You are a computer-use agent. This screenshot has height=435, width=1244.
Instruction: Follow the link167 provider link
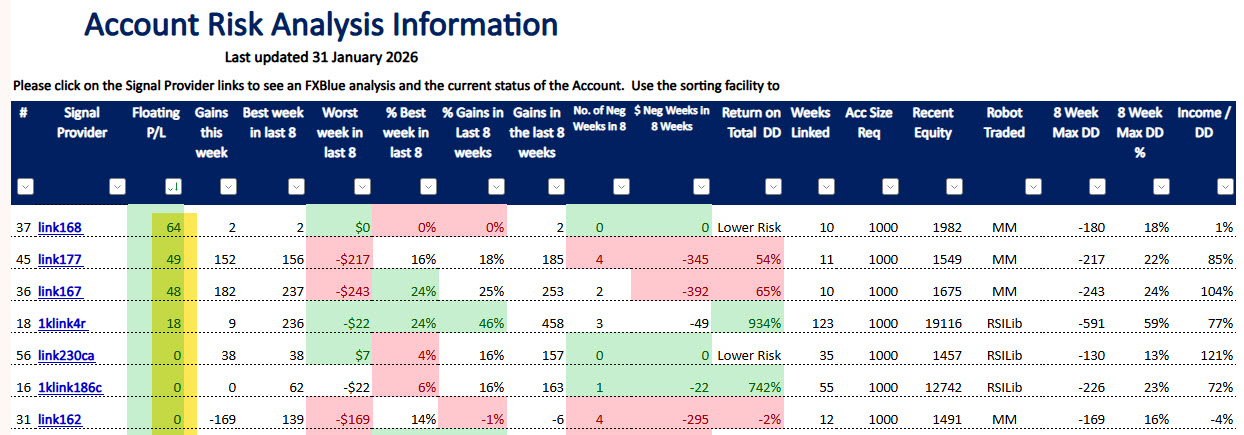pos(59,291)
